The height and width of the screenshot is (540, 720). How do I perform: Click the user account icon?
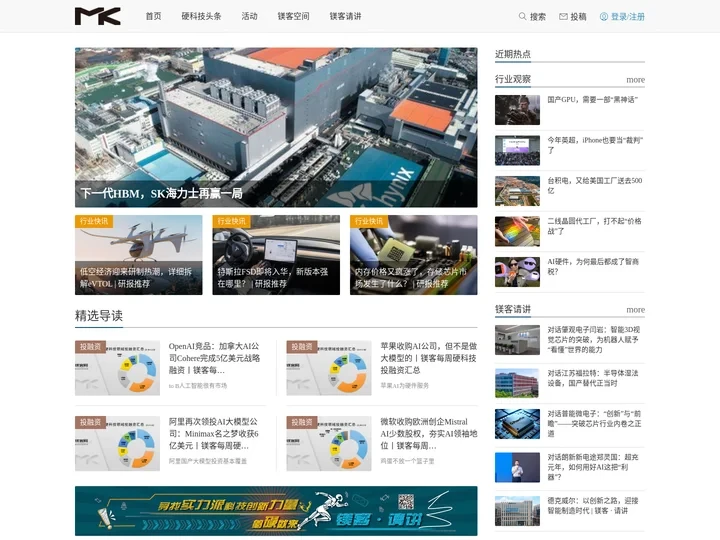pos(603,17)
